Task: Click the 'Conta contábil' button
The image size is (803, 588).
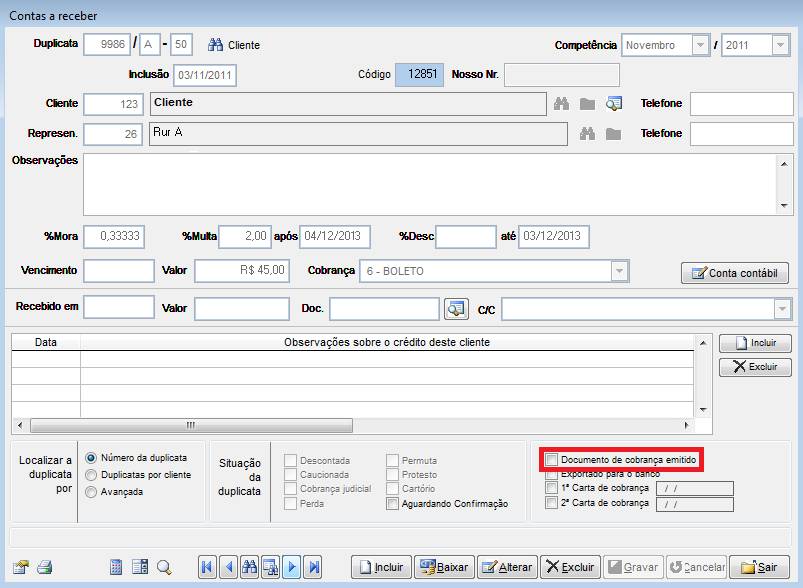Action: [735, 273]
